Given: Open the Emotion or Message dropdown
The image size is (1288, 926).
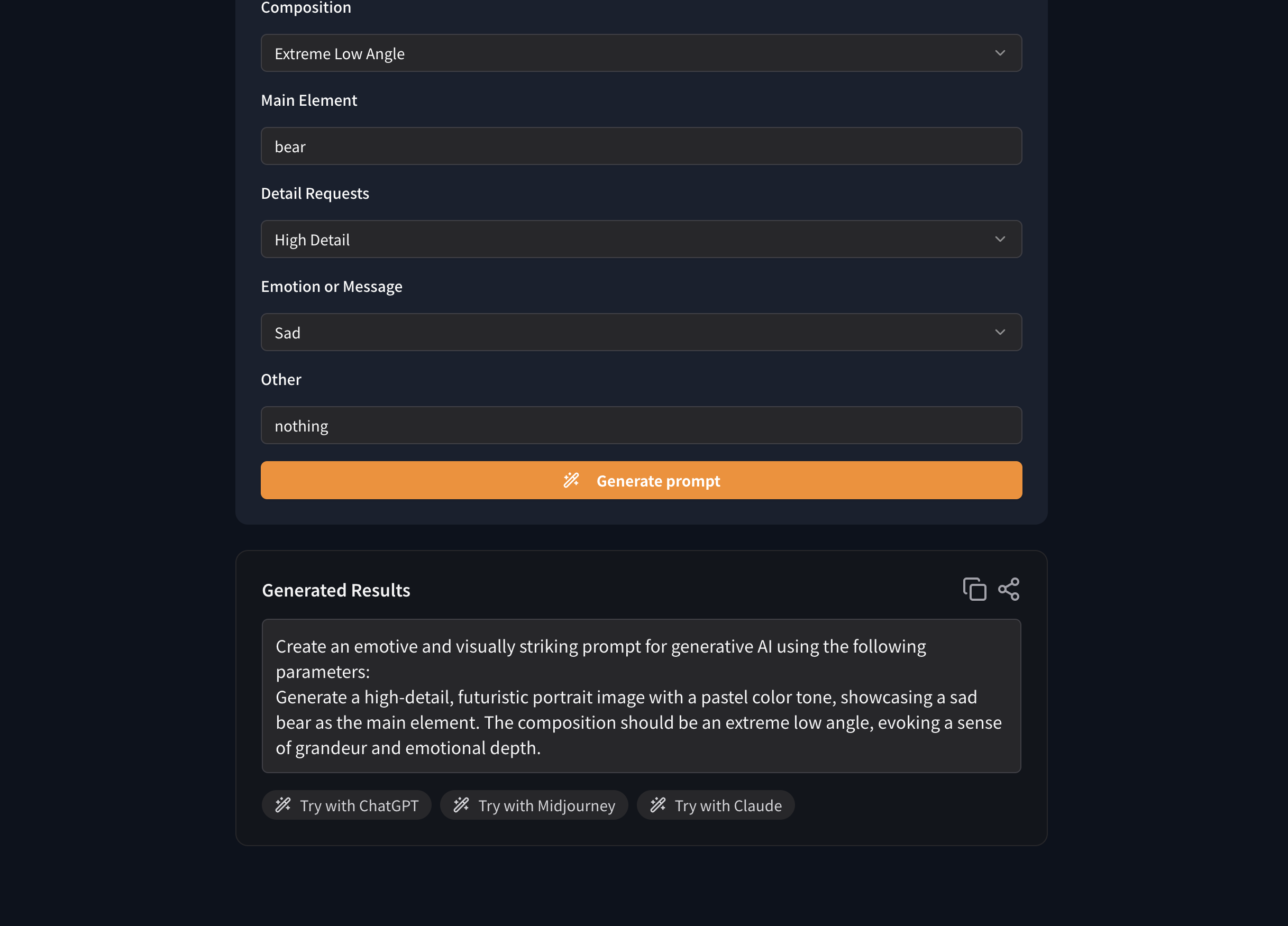Looking at the screenshot, I should click(641, 332).
